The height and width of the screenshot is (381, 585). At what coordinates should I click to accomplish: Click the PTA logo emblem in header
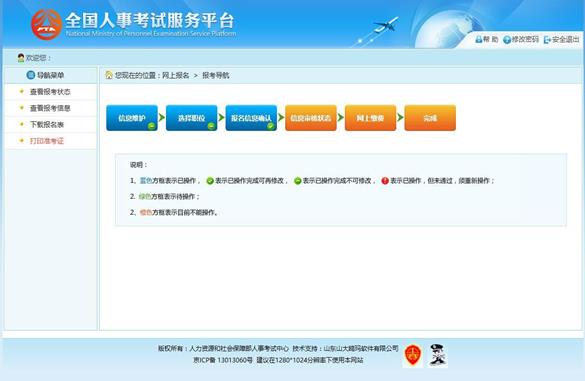point(46,25)
